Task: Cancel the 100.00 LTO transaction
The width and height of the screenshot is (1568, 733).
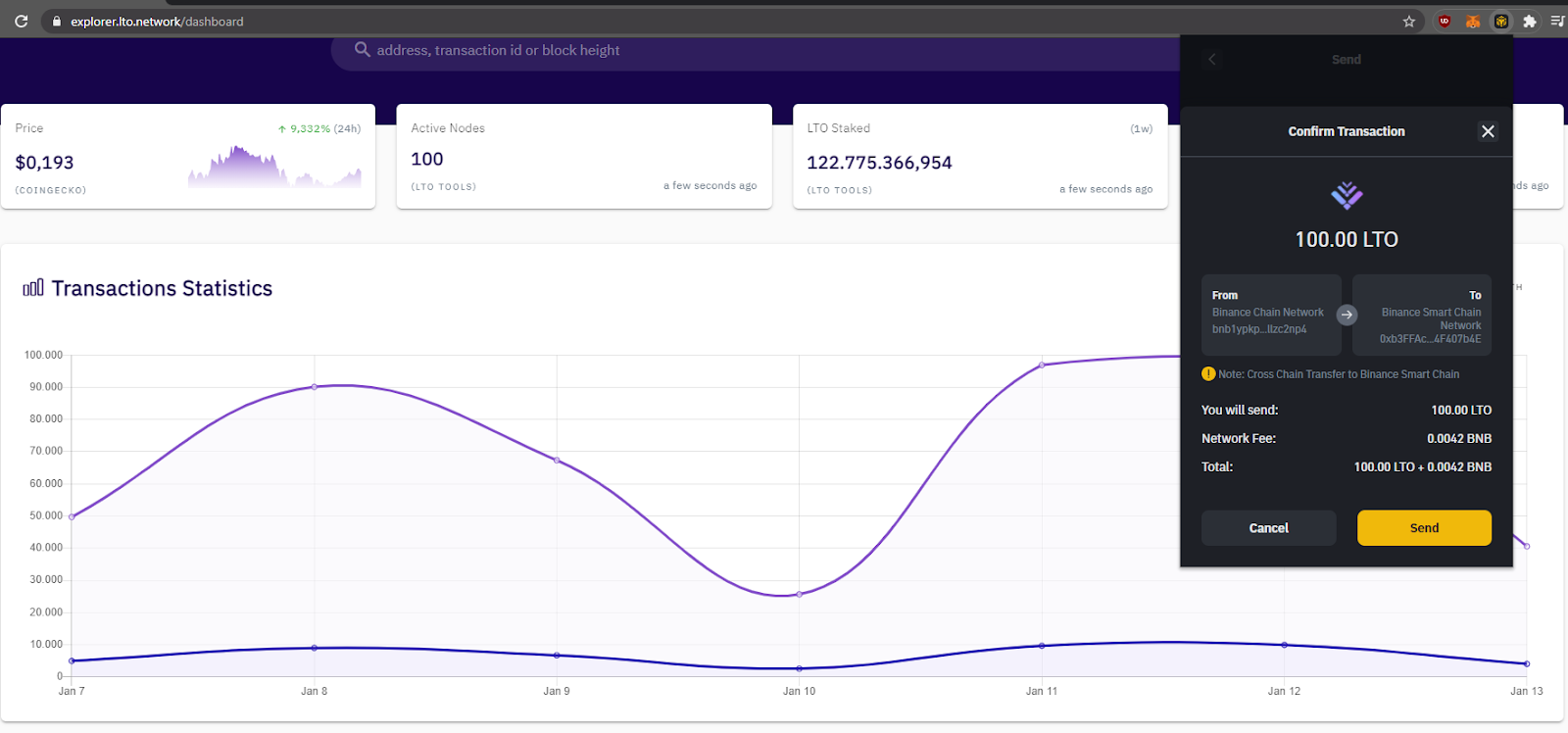Action: pyautogui.click(x=1268, y=527)
